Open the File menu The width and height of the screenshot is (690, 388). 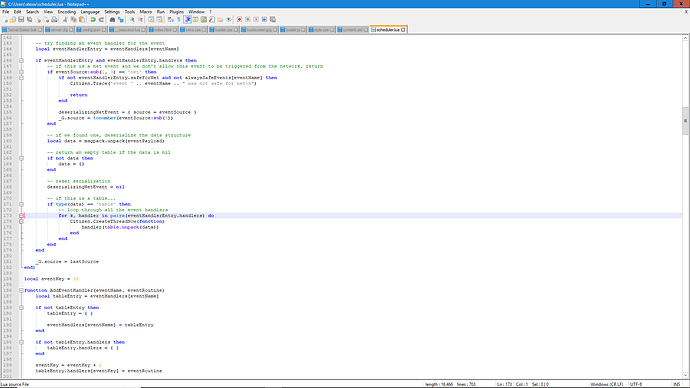click(6, 12)
